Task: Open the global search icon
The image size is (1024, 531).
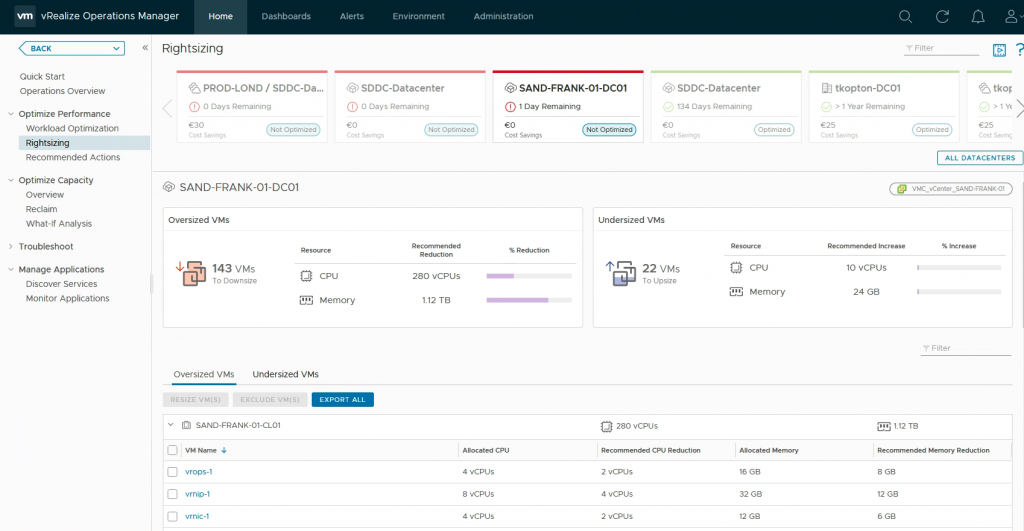Action: [x=905, y=16]
